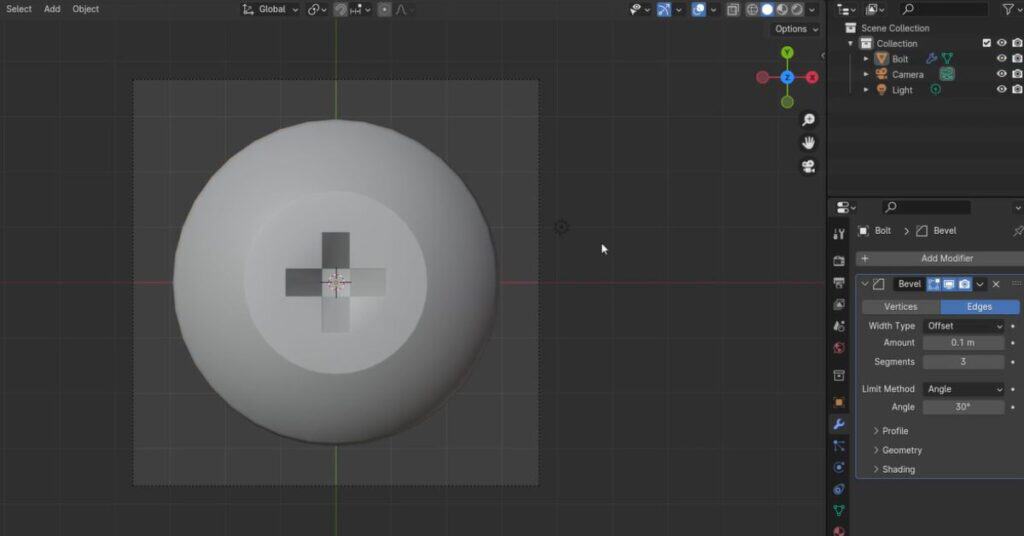Click the zoom view magnifier icon
1024x536 pixels.
tap(808, 120)
